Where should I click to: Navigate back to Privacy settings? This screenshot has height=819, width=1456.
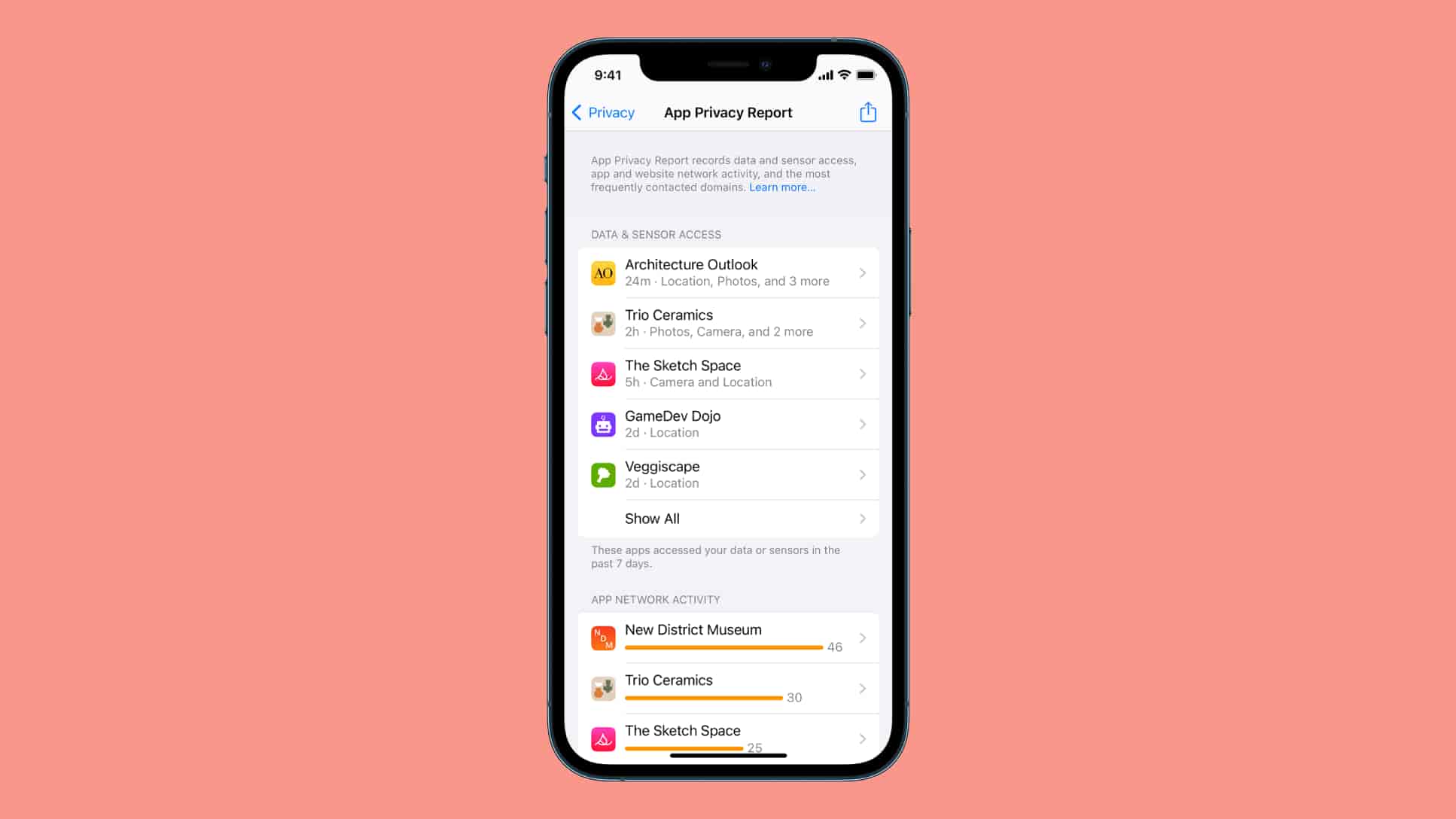601,112
